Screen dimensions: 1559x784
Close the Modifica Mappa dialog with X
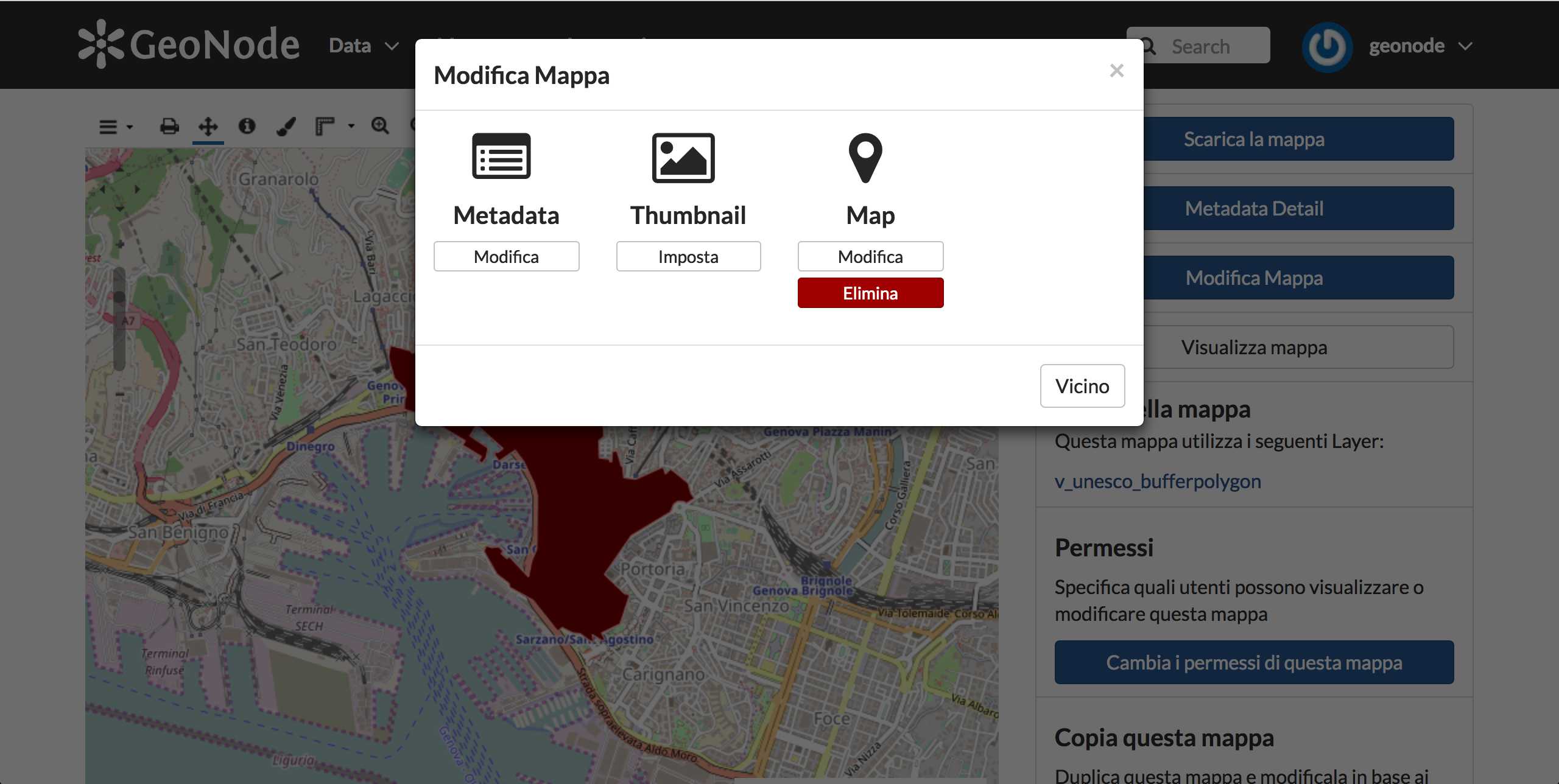[x=1116, y=71]
